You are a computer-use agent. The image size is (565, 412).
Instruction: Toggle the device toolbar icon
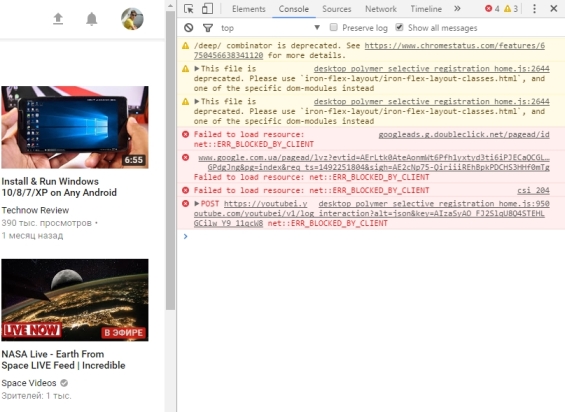207,9
